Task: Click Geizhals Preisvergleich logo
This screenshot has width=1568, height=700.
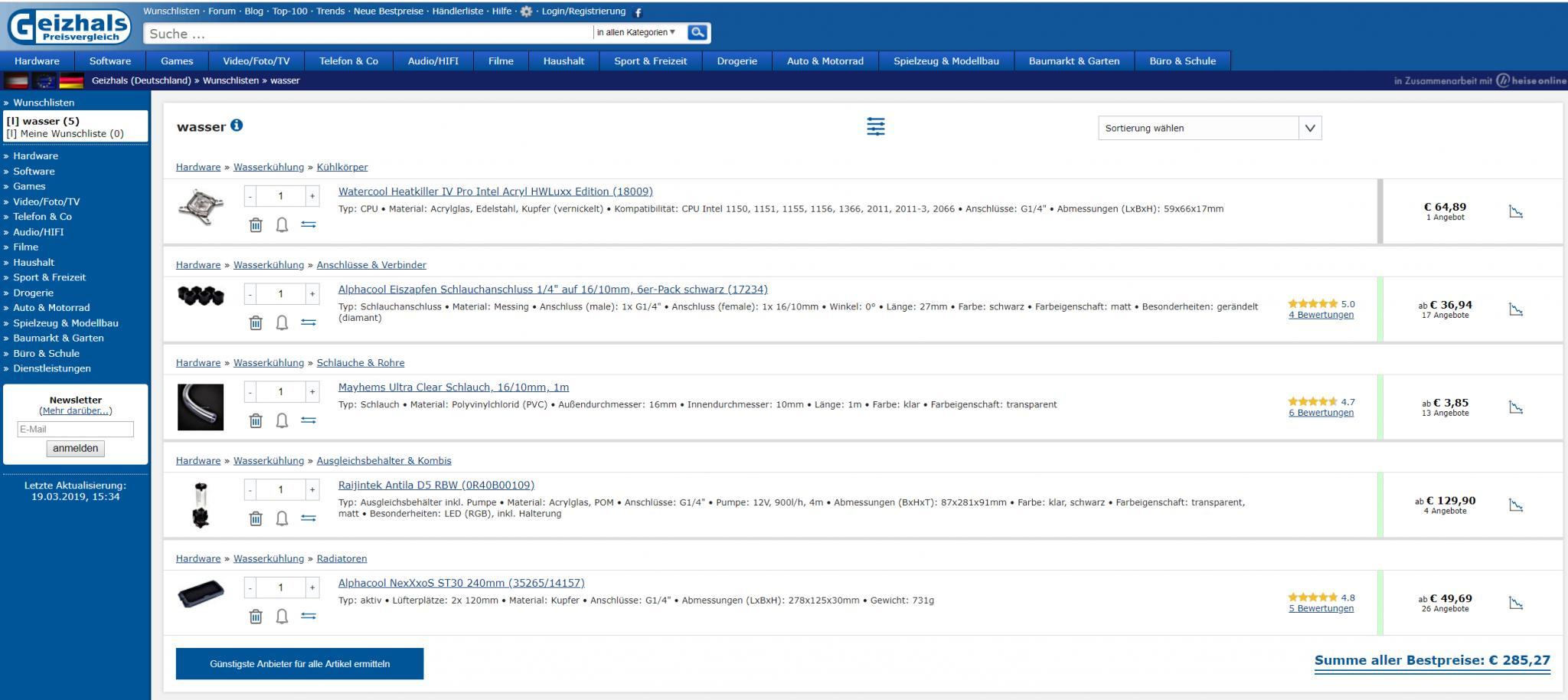Action: click(69, 28)
